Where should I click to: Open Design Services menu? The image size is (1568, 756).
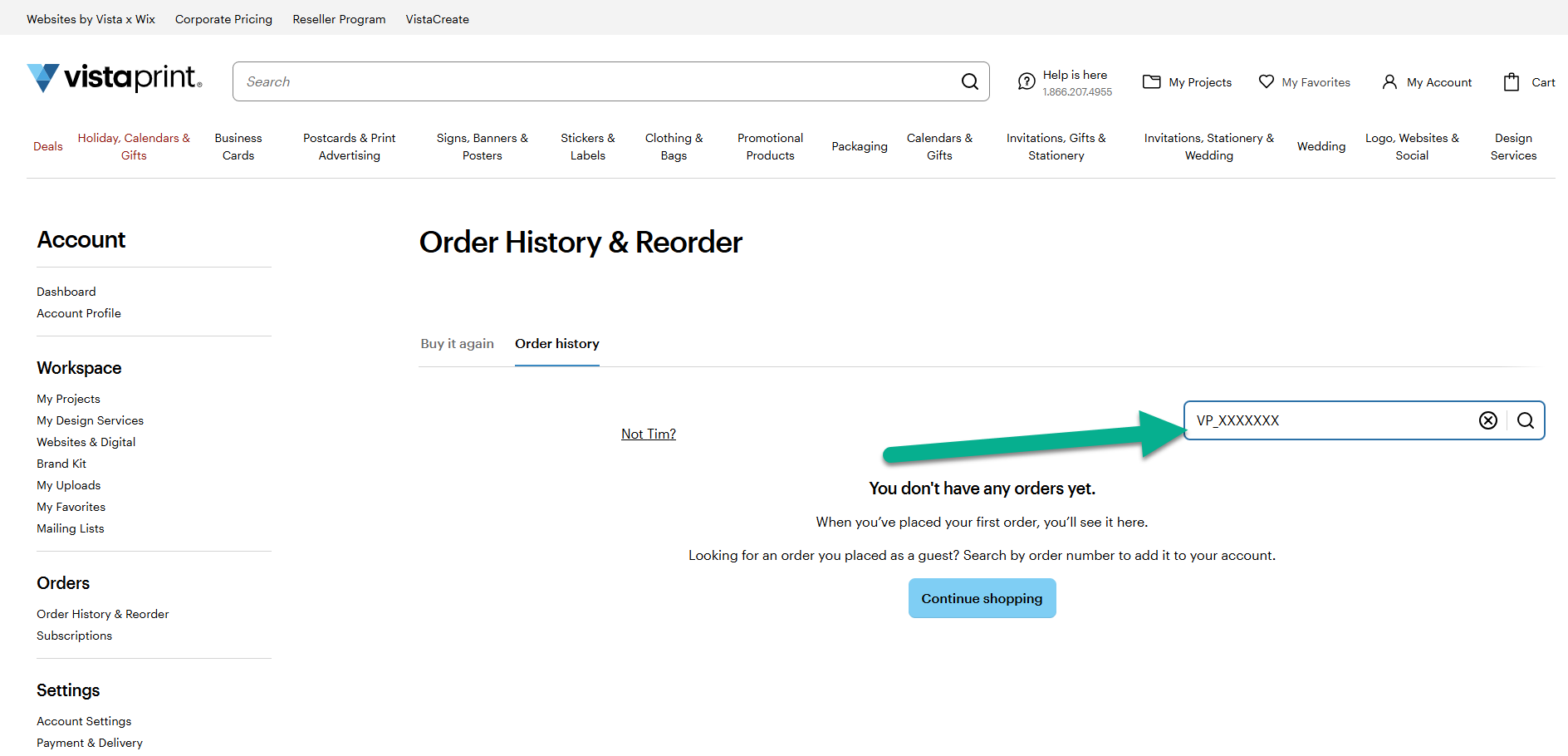[1513, 146]
